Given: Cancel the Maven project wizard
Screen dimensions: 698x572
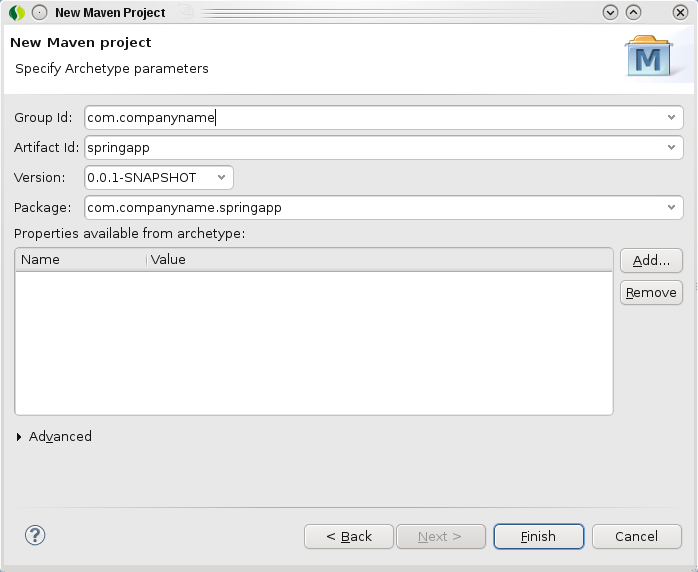Looking at the screenshot, I should point(637,536).
